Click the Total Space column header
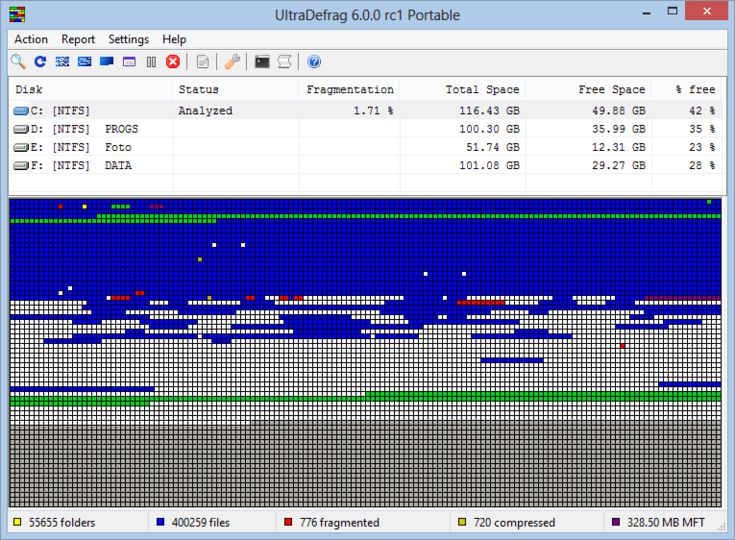 pos(463,89)
